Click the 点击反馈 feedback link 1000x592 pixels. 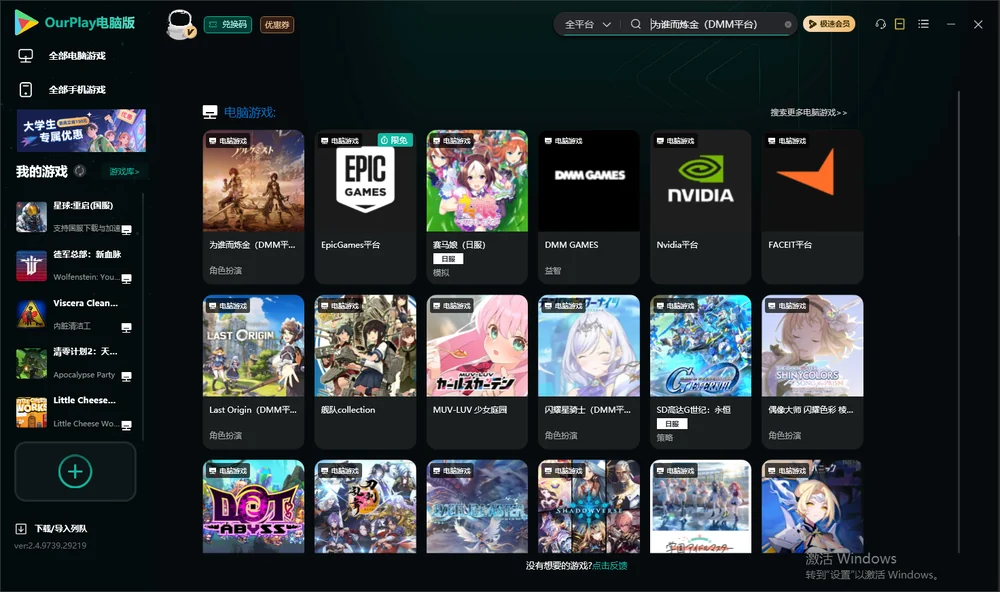point(610,566)
